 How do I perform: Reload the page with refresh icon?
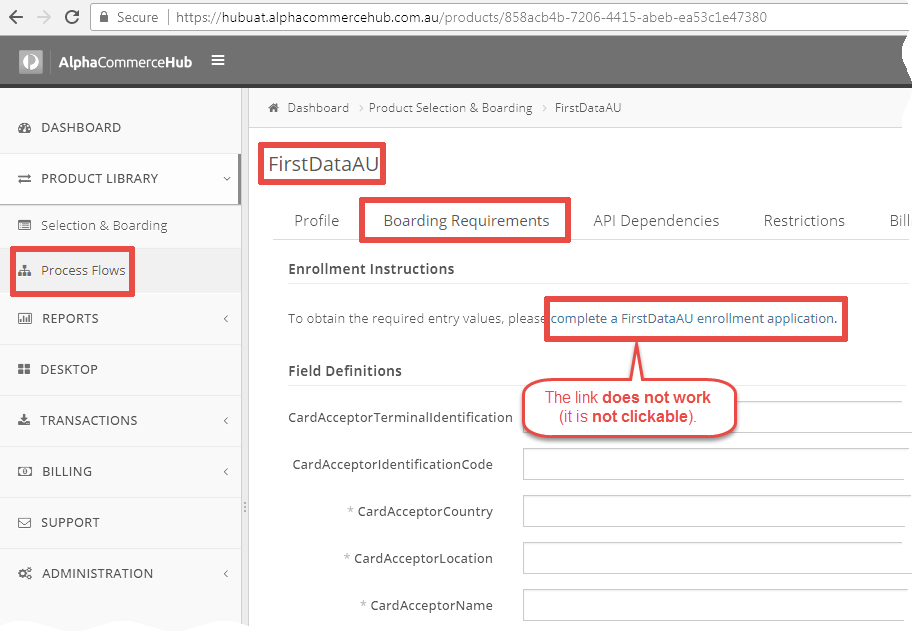[x=72, y=17]
